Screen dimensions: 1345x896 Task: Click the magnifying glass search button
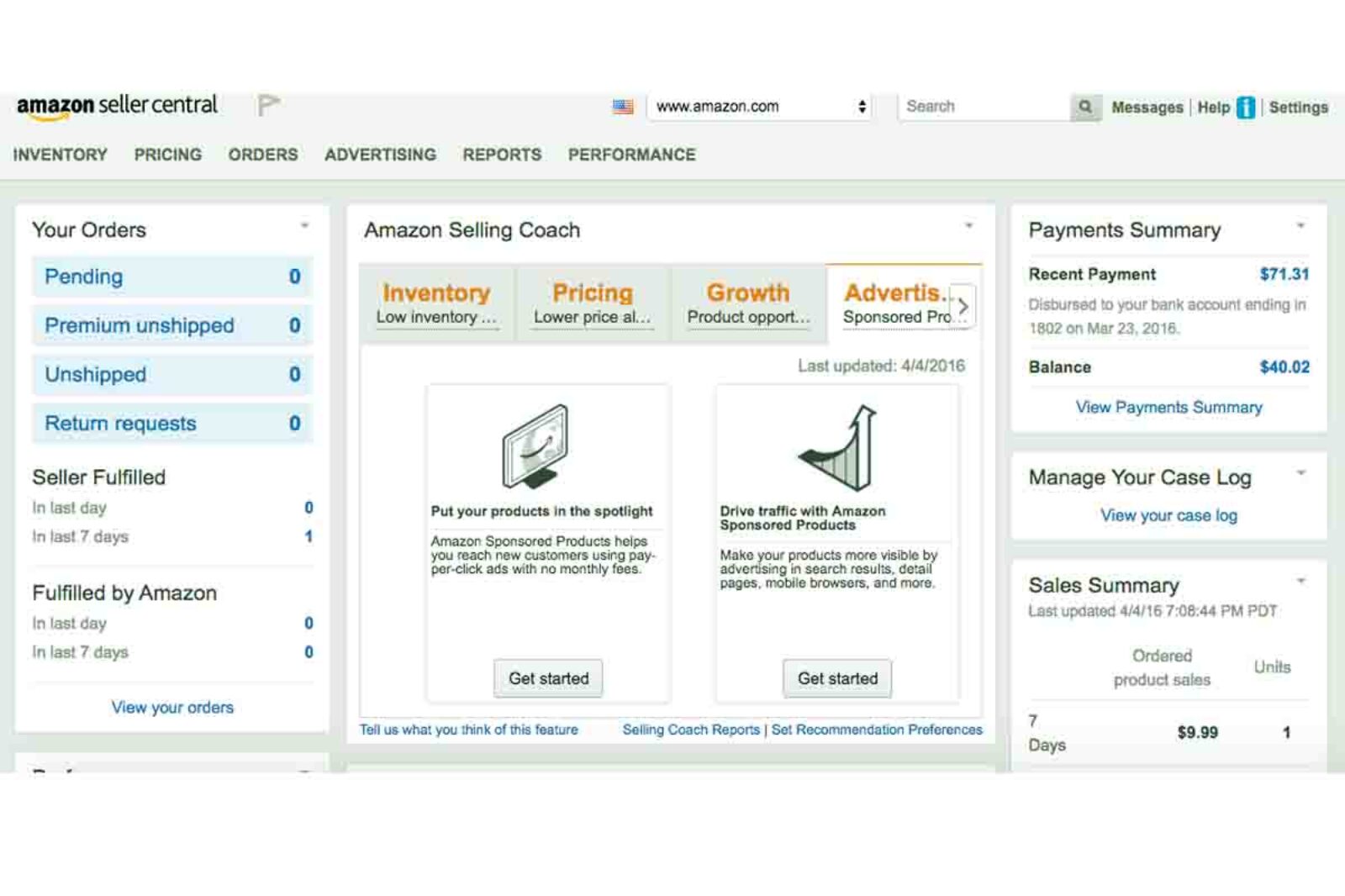click(x=1085, y=107)
